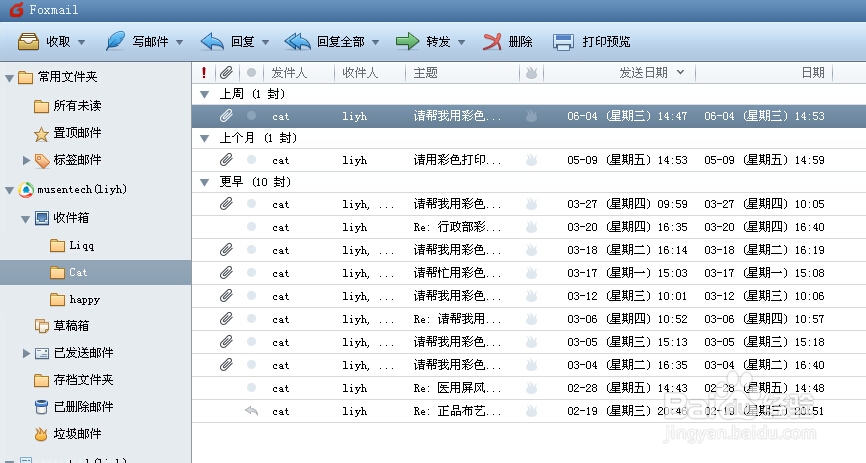This screenshot has width=866, height=463.
Task: Toggle read dot on 03-20 email
Action: (251, 227)
